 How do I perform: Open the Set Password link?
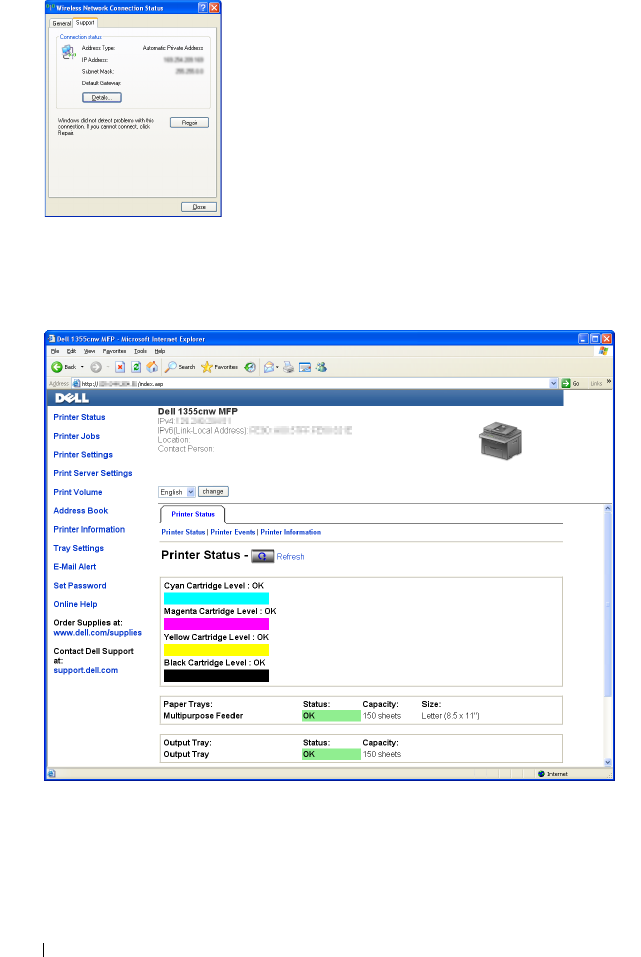point(80,585)
